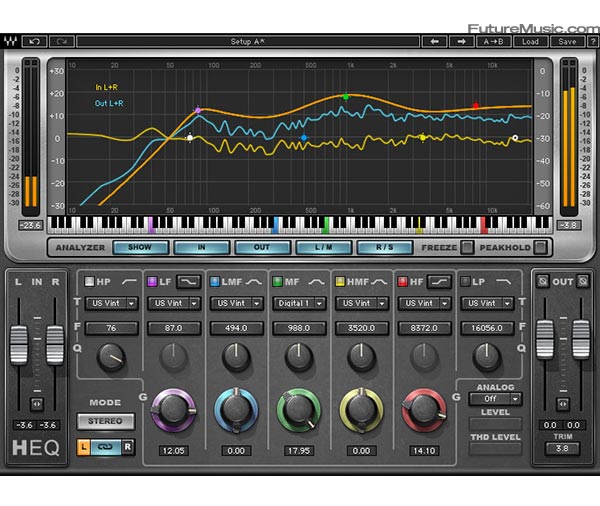The height and width of the screenshot is (506, 600).
Task: Click the Load button
Action: pyautogui.click(x=530, y=41)
